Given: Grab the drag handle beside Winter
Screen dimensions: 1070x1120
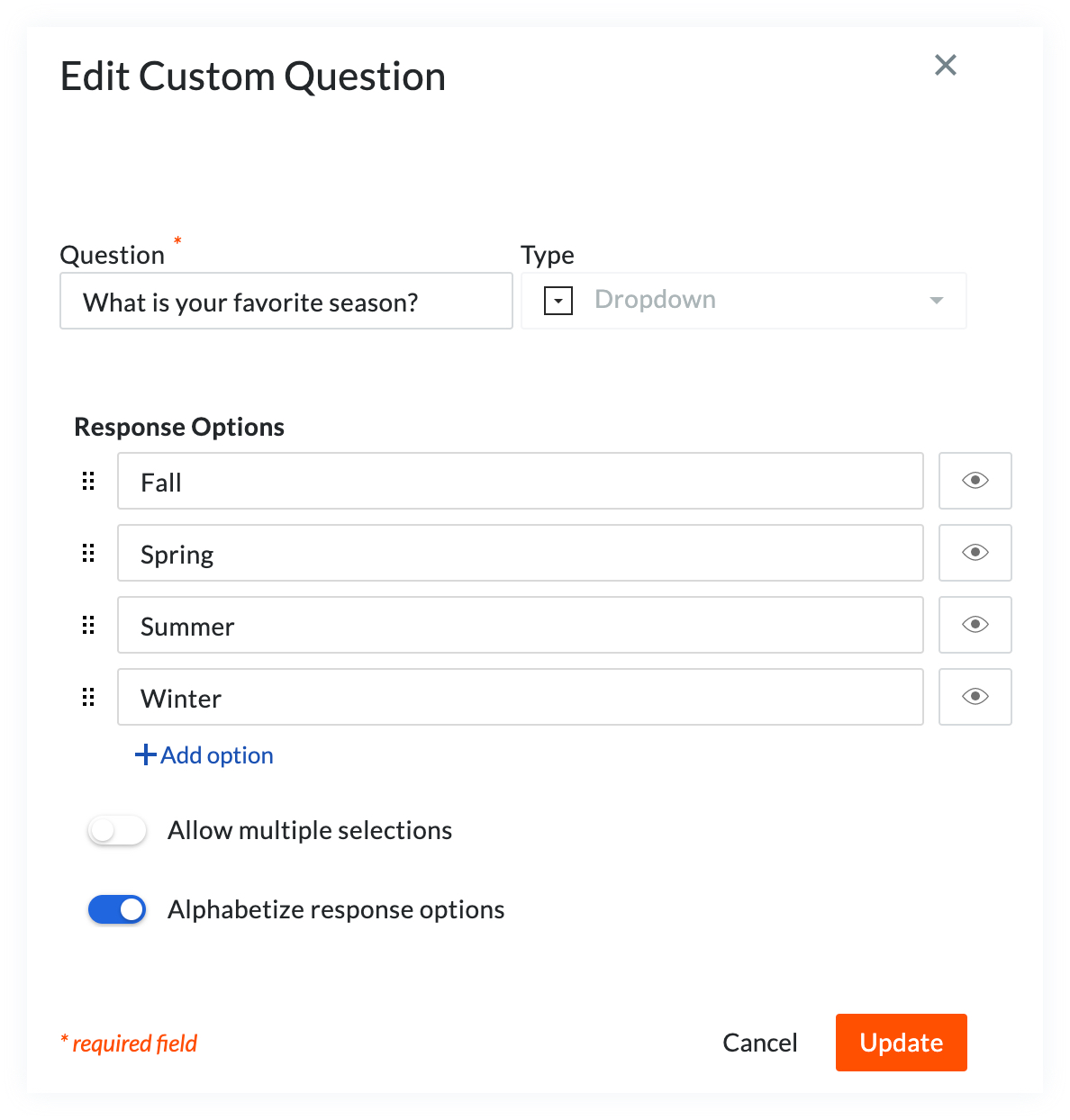Looking at the screenshot, I should pyautogui.click(x=87, y=697).
